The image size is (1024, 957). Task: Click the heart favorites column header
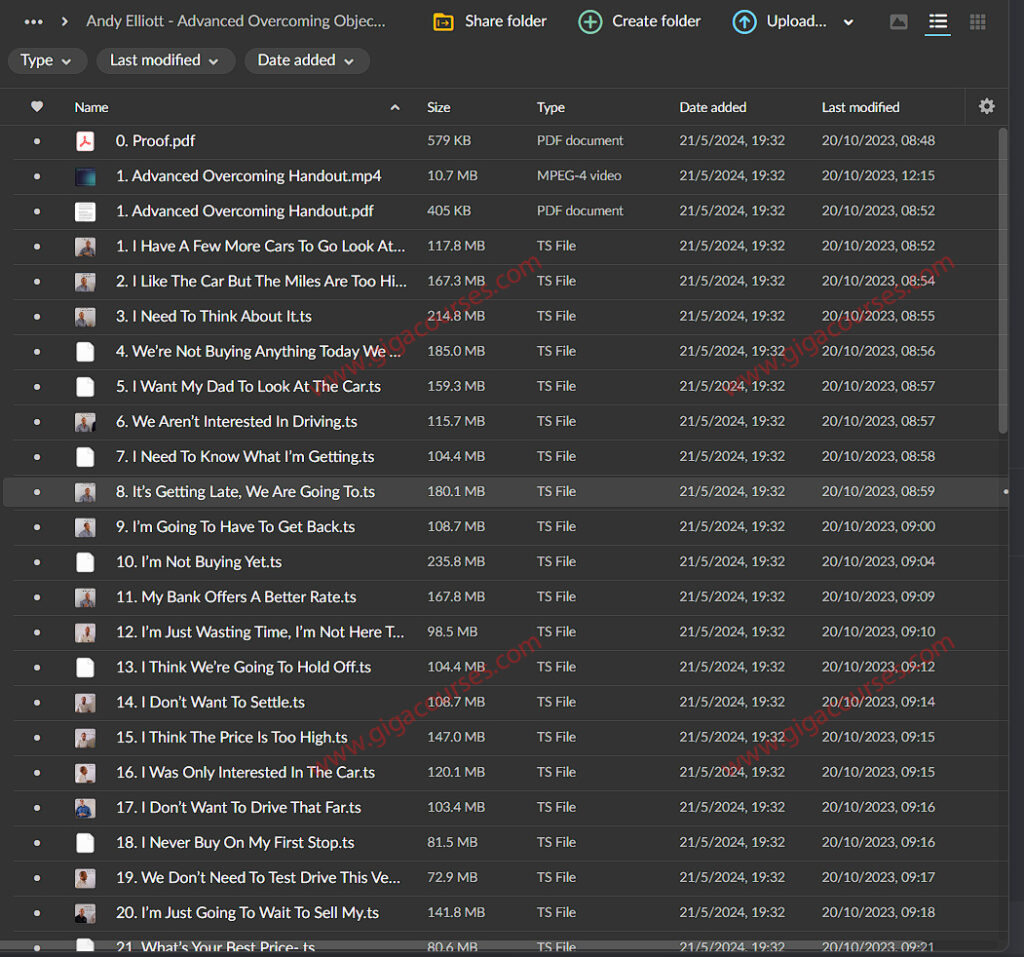click(x=37, y=107)
